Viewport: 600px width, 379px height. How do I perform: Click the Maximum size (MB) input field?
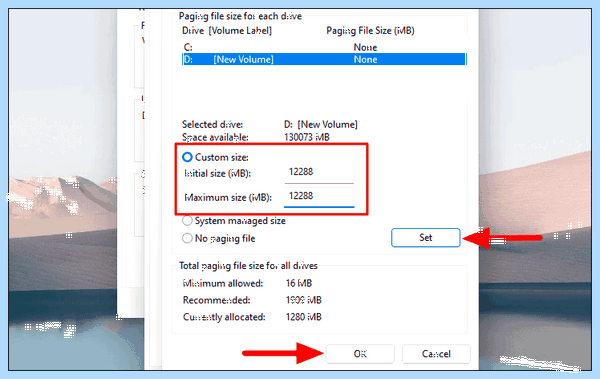(x=319, y=197)
